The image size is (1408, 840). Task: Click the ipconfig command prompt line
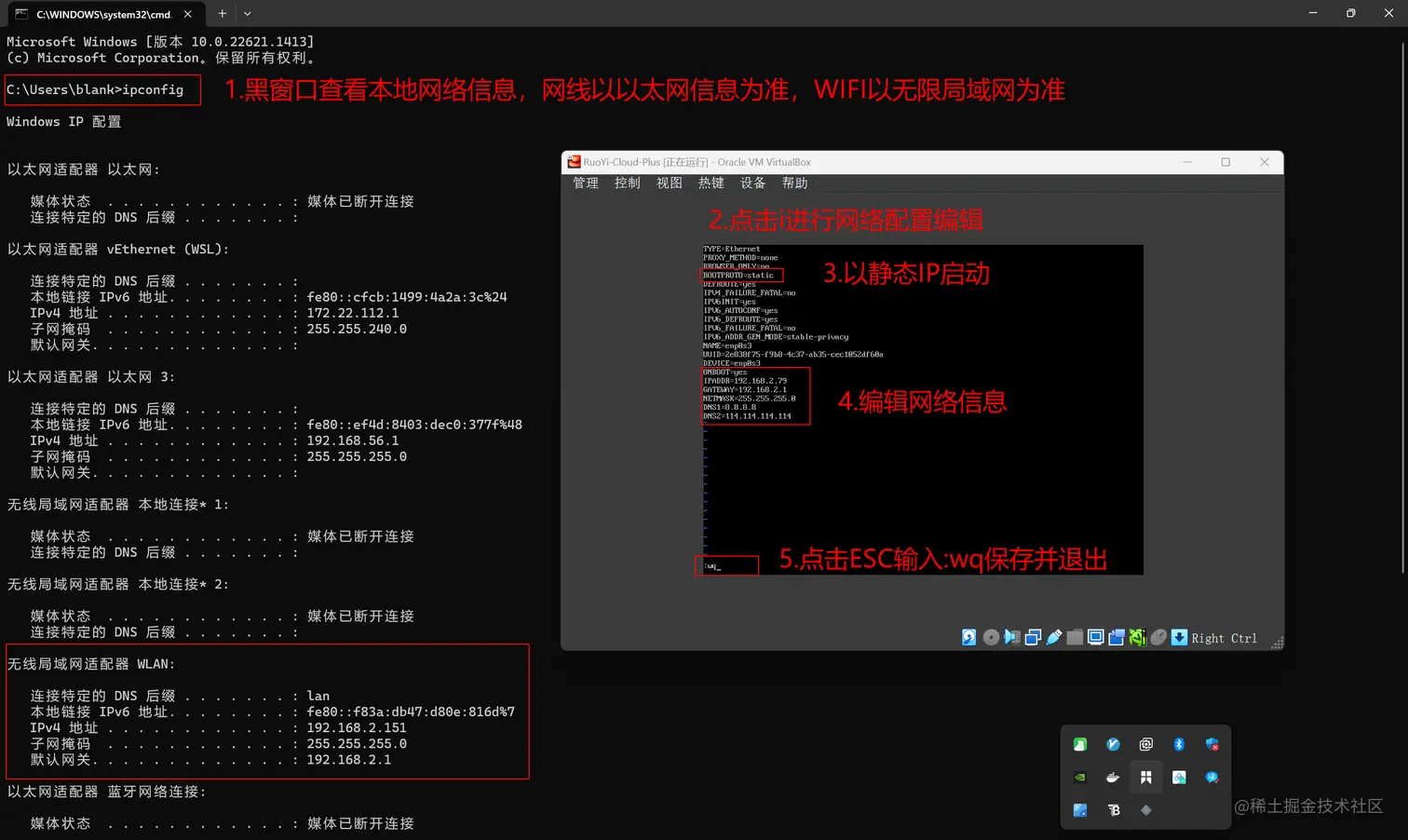click(95, 89)
